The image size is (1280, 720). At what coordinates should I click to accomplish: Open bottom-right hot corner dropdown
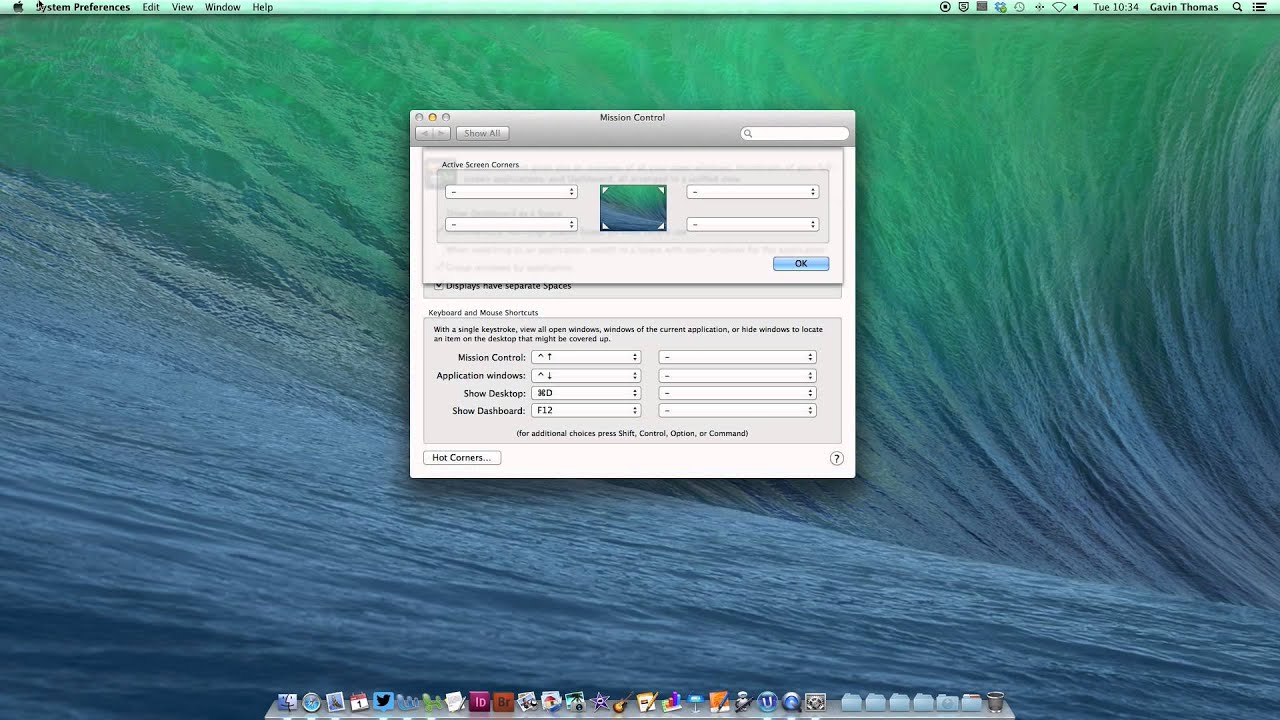752,224
